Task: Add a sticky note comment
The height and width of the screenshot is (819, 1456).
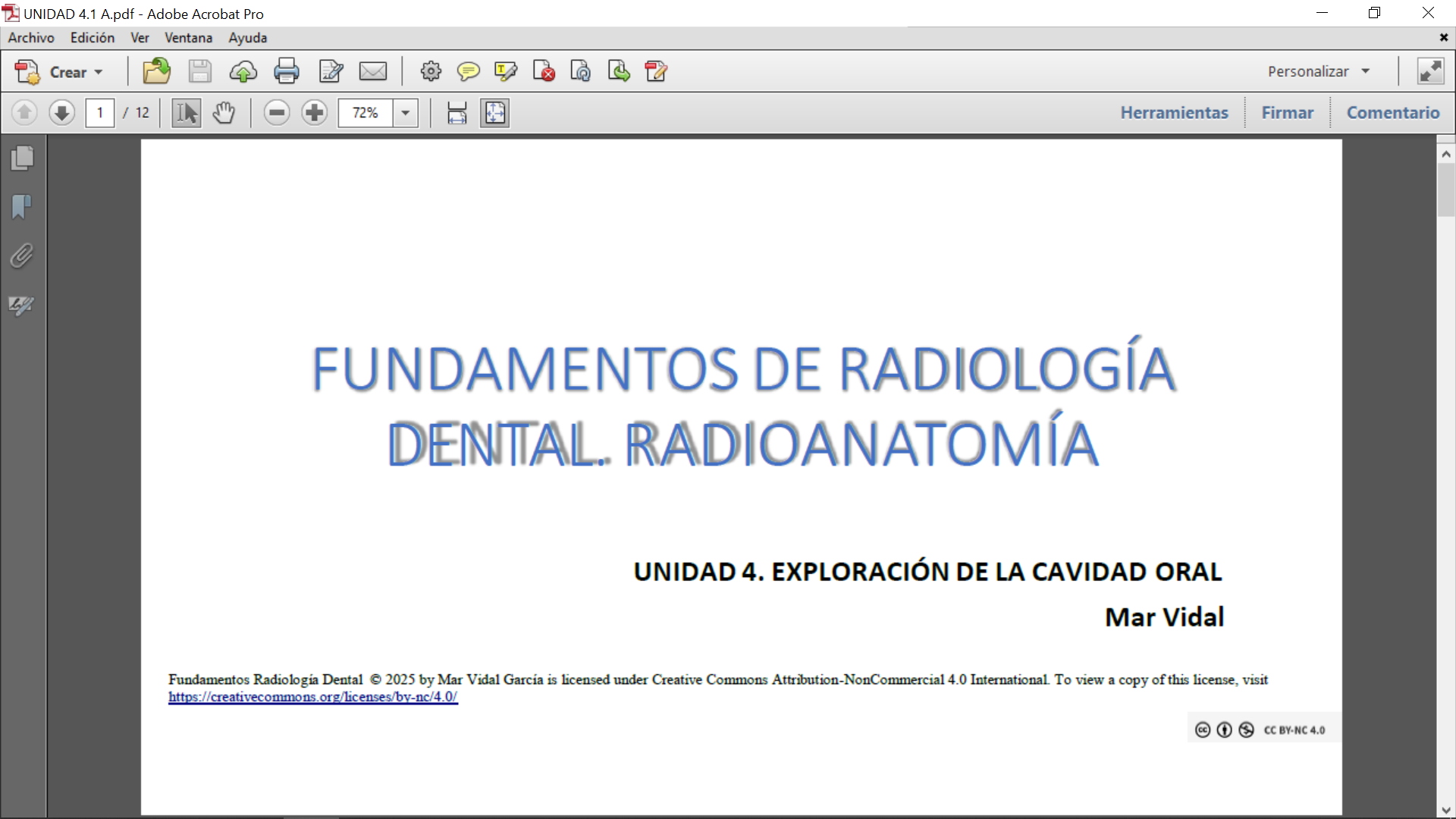Action: pyautogui.click(x=468, y=71)
